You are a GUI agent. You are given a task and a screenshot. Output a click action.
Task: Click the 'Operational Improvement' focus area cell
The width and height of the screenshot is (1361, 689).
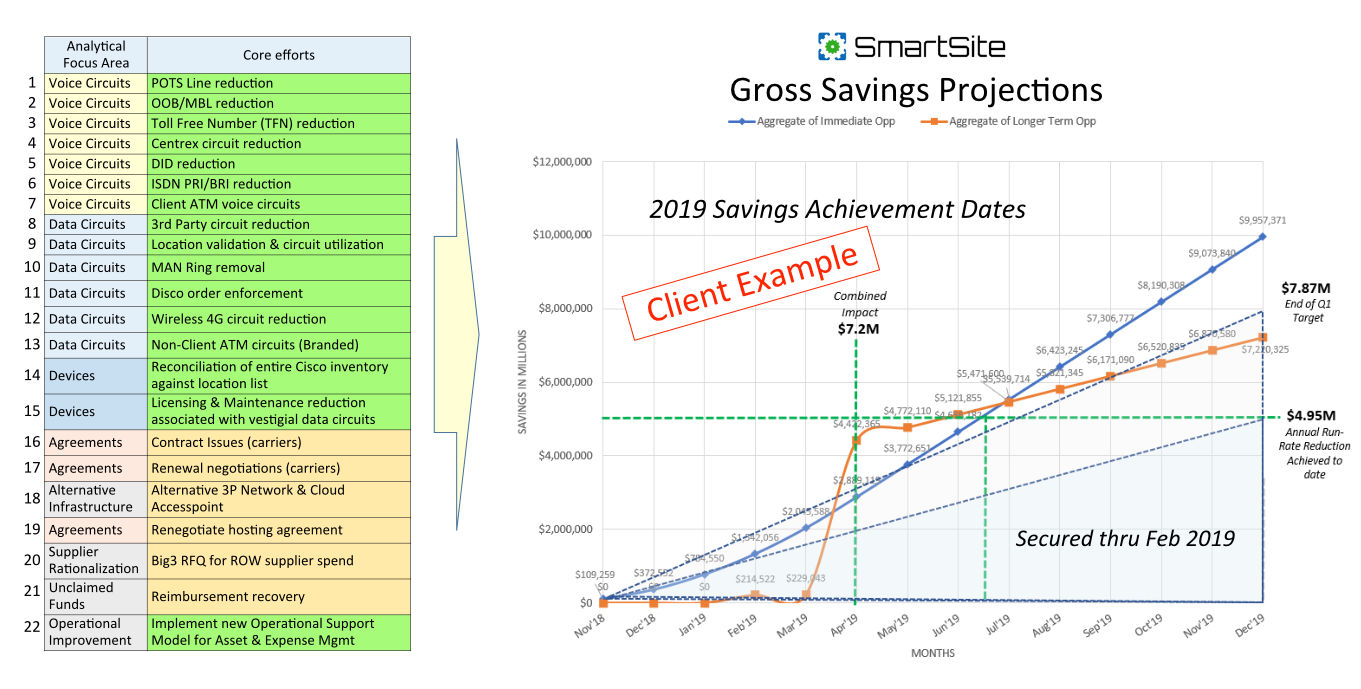[x=96, y=632]
